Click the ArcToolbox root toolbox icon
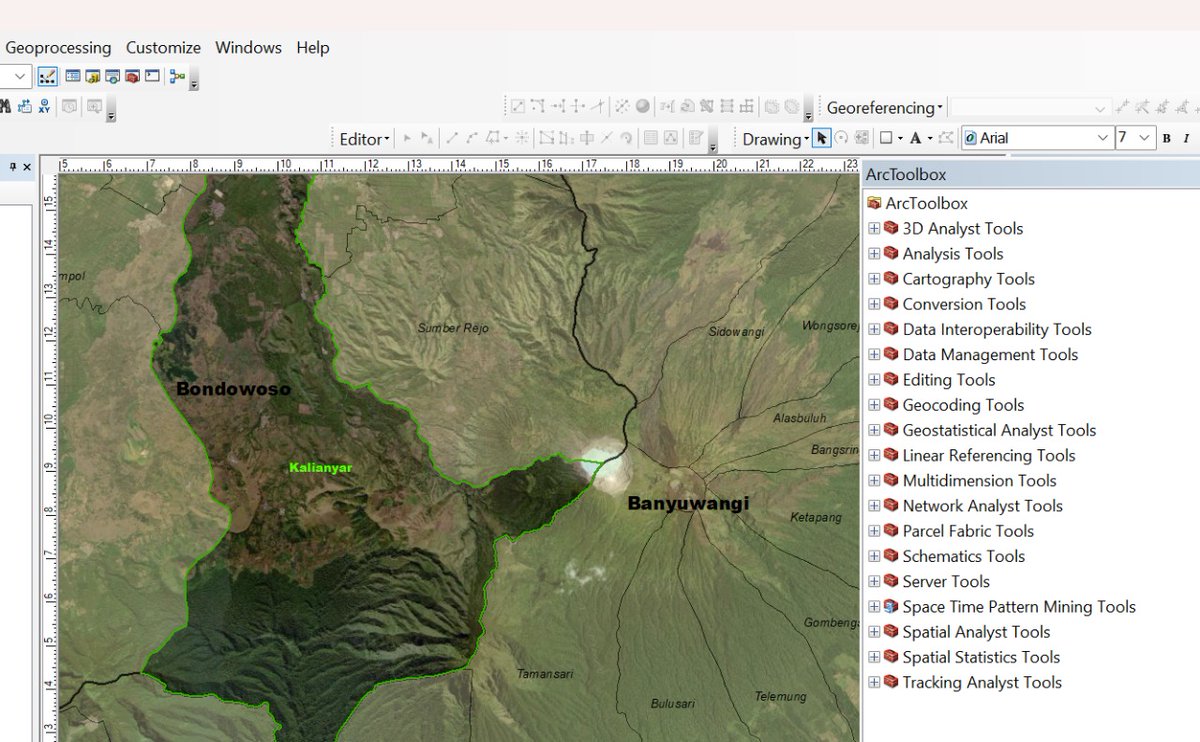1200x742 pixels. tap(874, 203)
